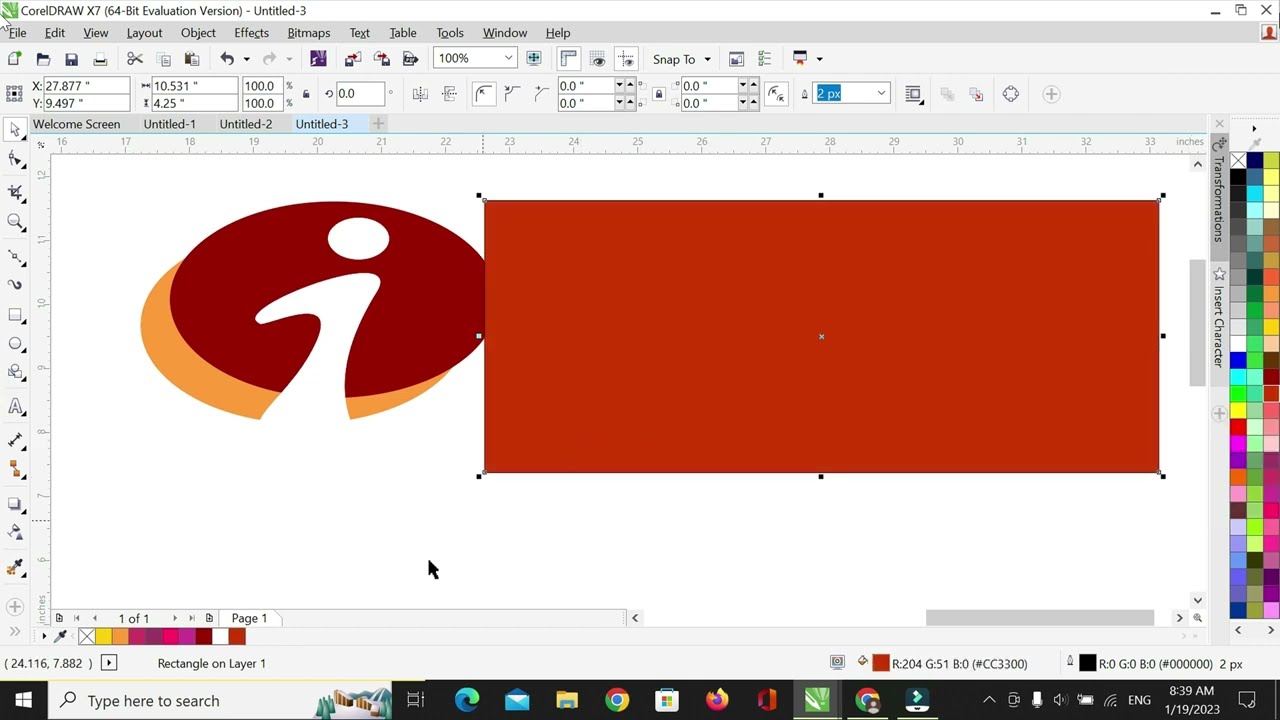Image resolution: width=1280 pixels, height=720 pixels.
Task: Click the New document icon
Action: click(x=14, y=59)
